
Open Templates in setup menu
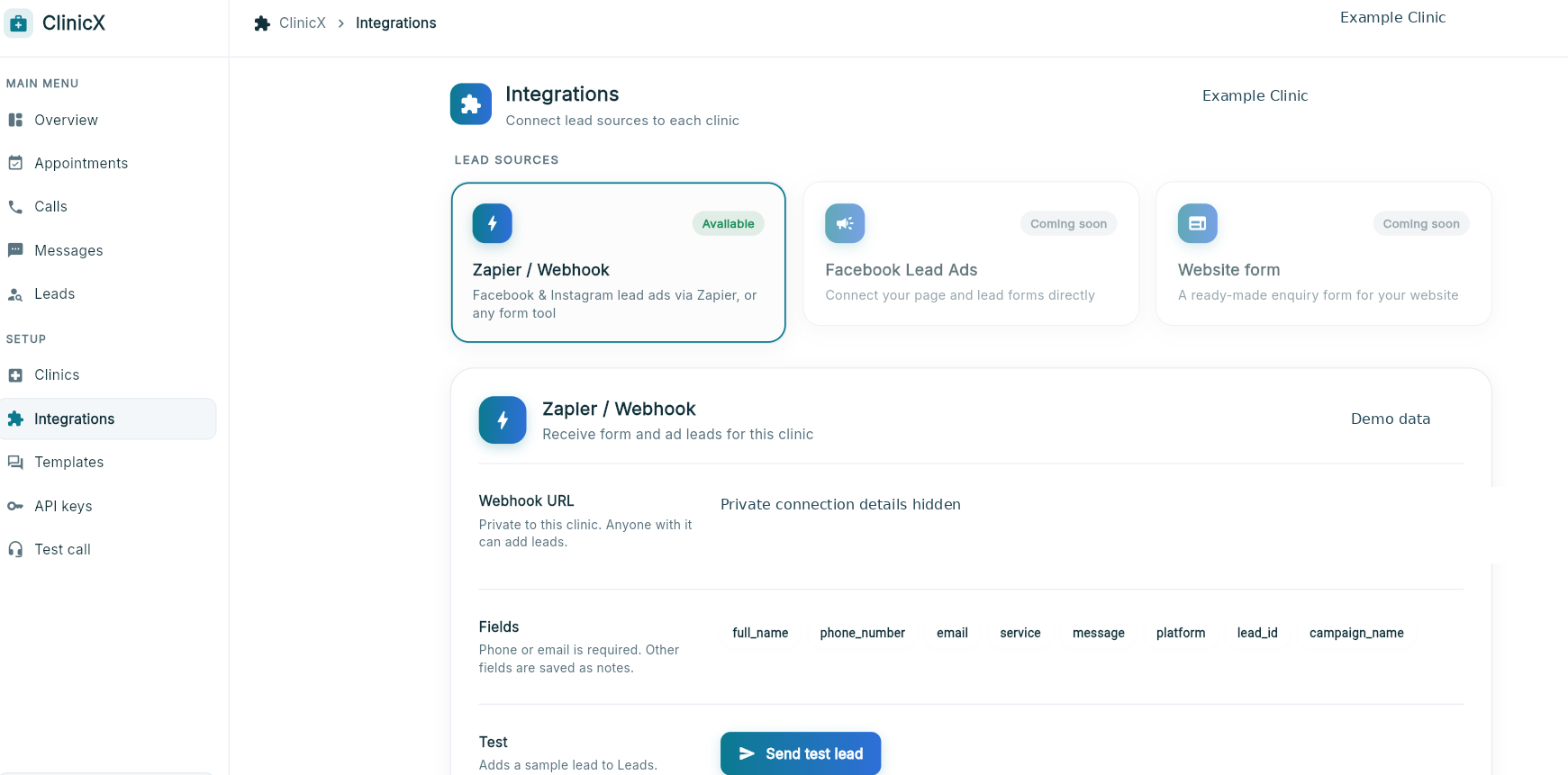click(x=108, y=462)
